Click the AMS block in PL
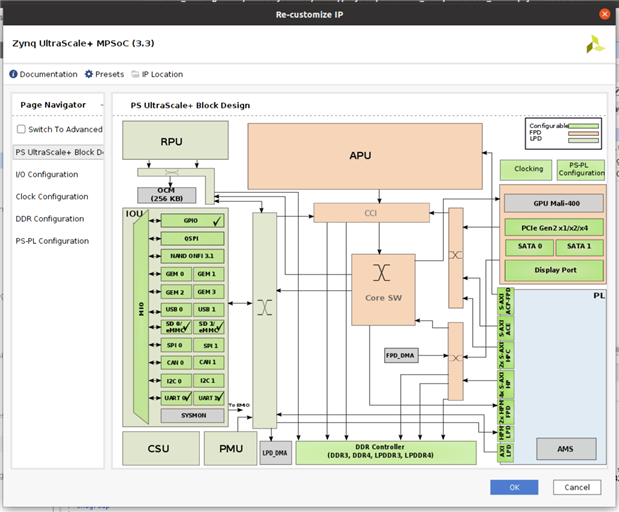This screenshot has height=512, width=619. (x=565, y=448)
